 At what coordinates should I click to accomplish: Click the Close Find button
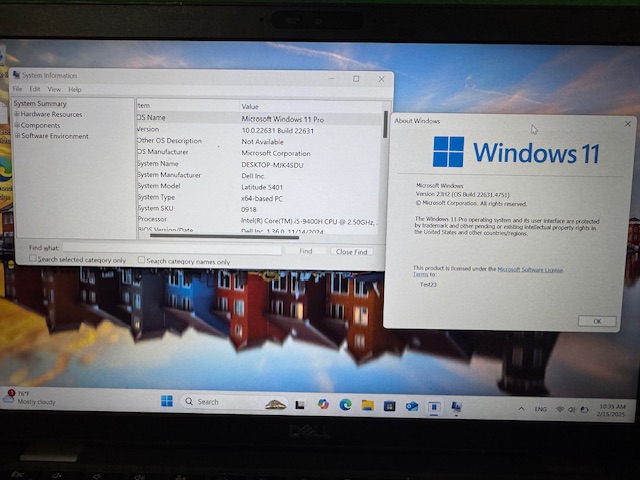click(x=351, y=251)
